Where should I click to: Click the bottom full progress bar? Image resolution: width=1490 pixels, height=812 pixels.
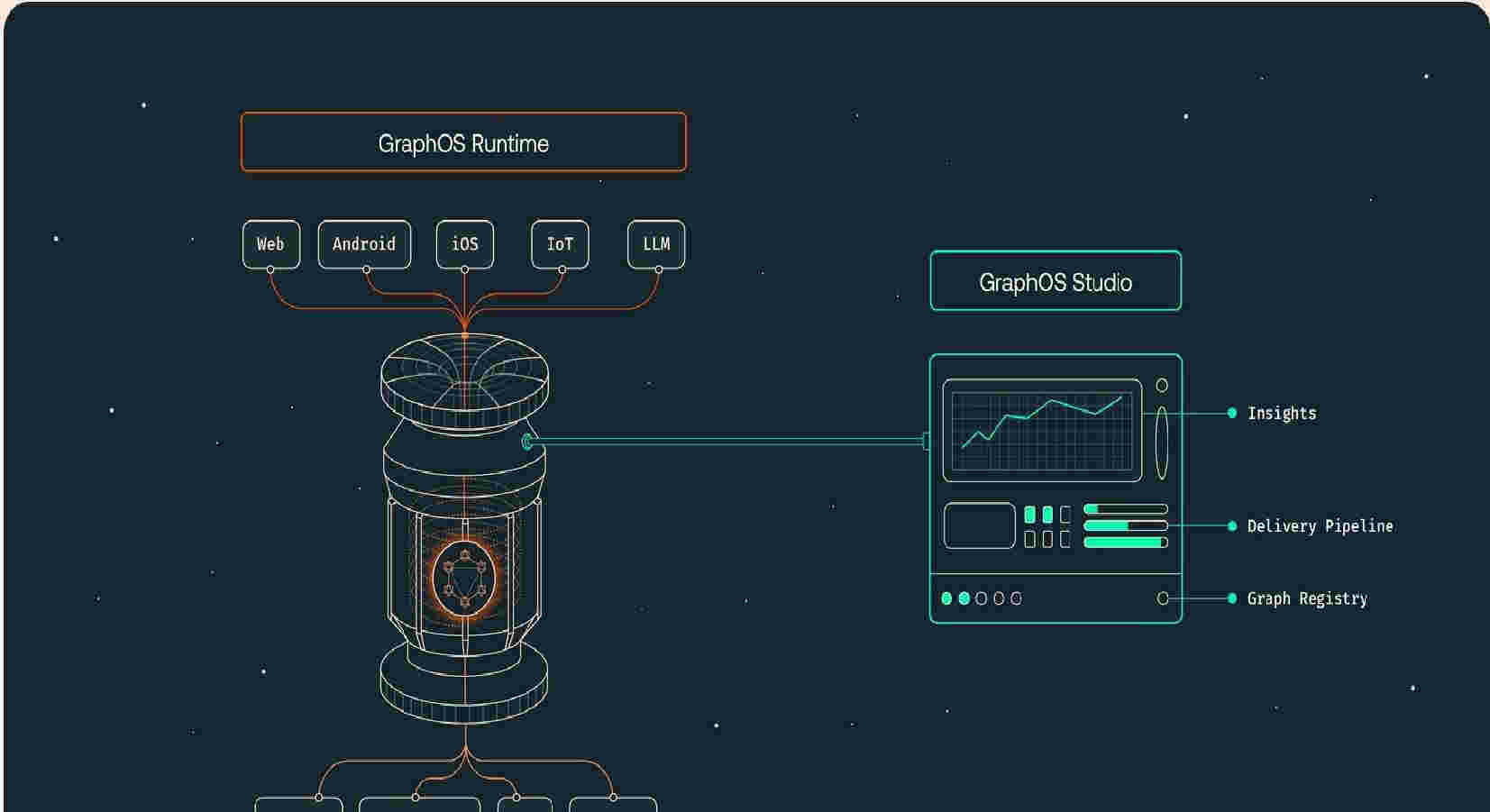(1126, 543)
